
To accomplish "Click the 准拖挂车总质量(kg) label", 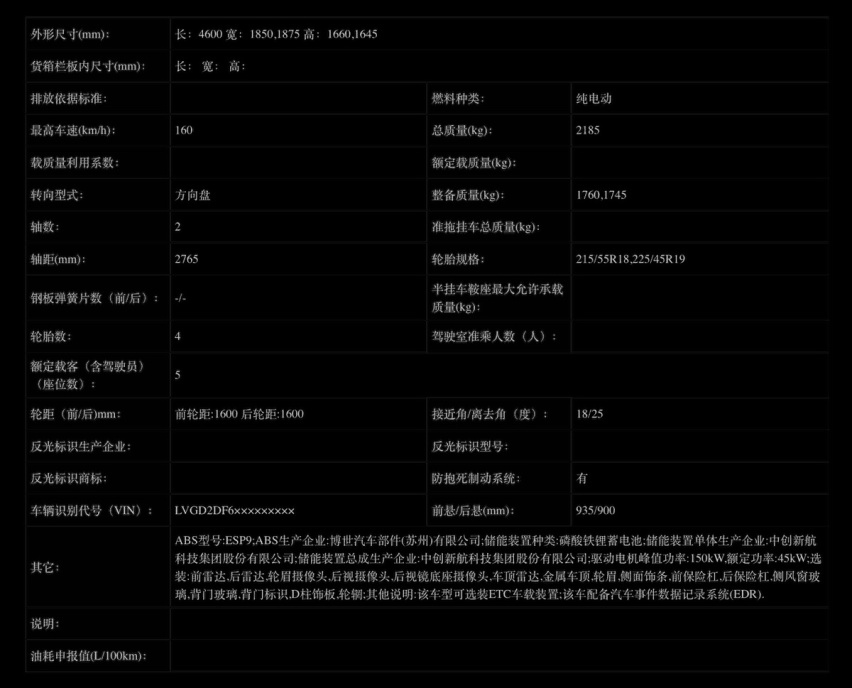I will (486, 227).
